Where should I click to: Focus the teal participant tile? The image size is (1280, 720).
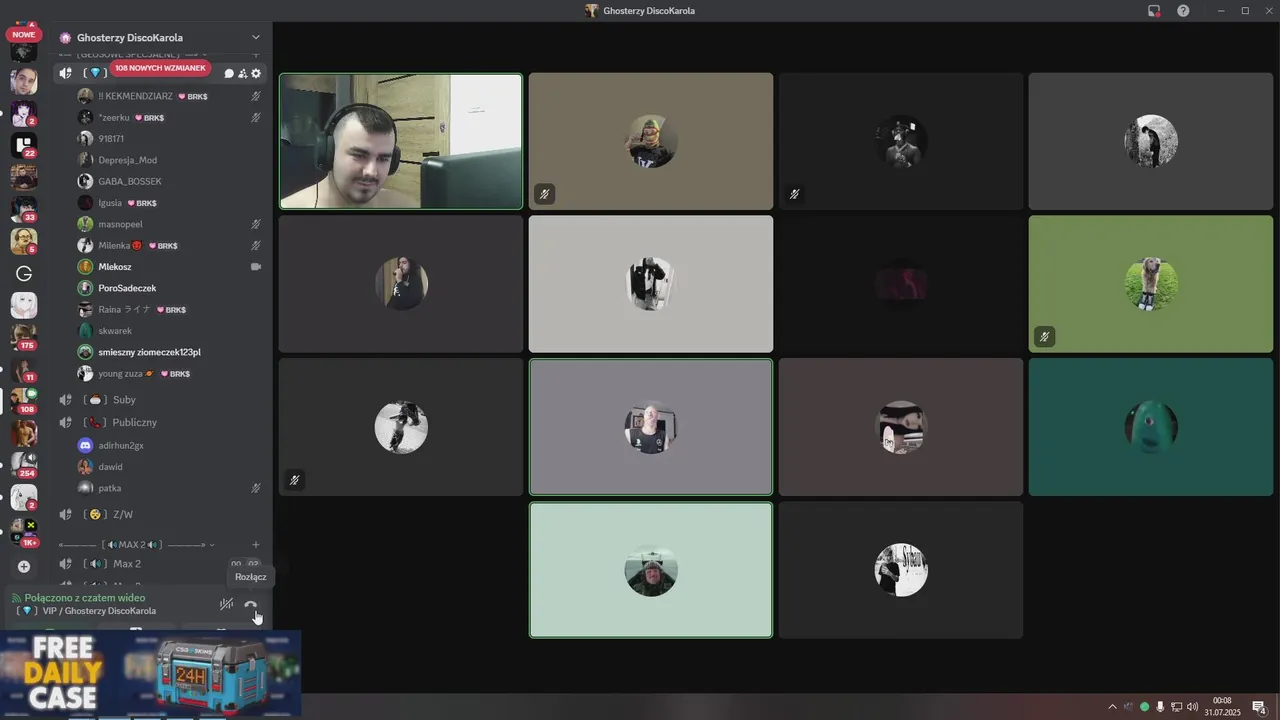click(x=1151, y=427)
